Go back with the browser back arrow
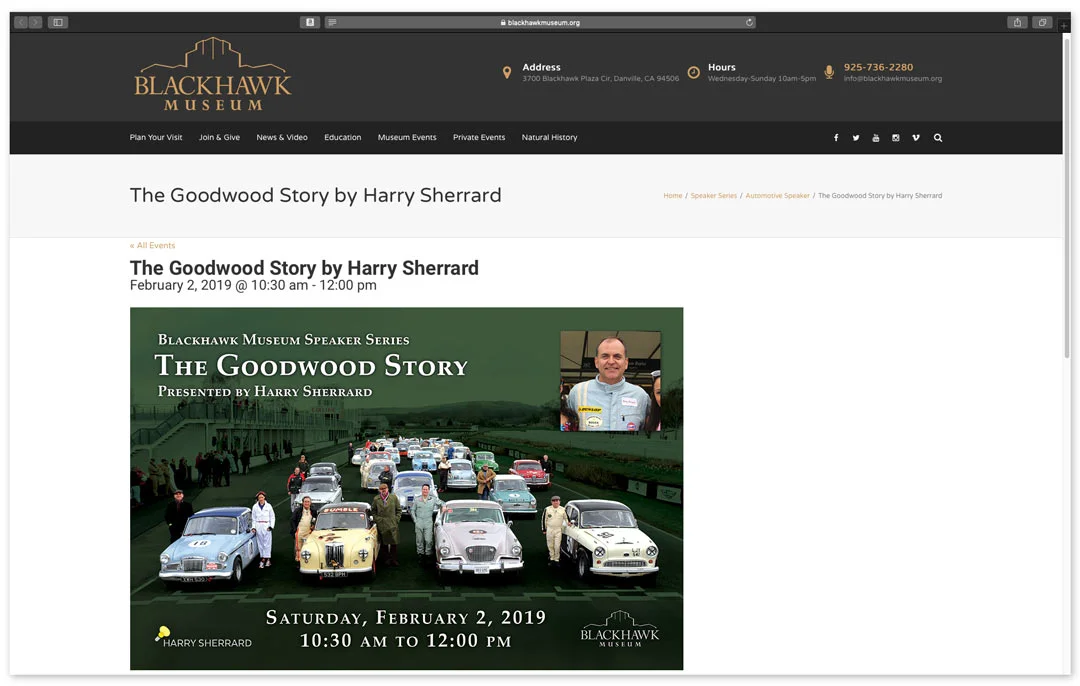This screenshot has height=686, width=1080. (21, 22)
